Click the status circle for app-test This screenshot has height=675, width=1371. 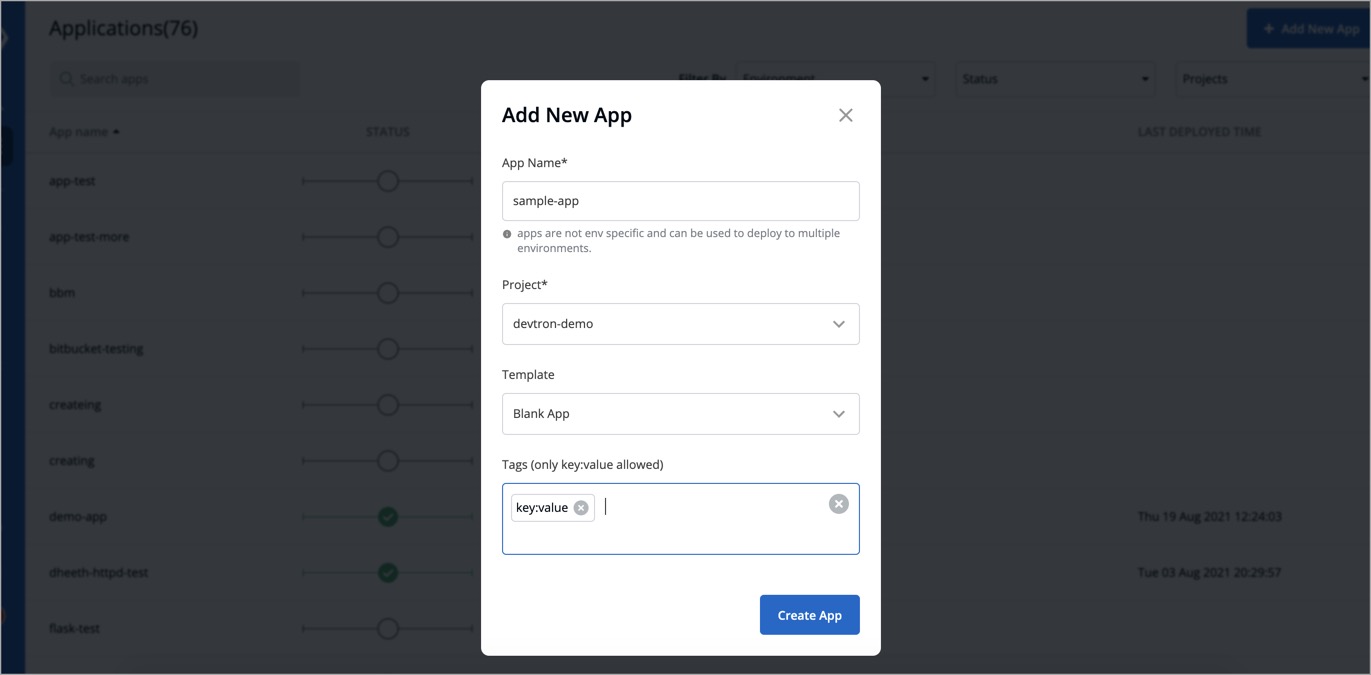coord(388,181)
